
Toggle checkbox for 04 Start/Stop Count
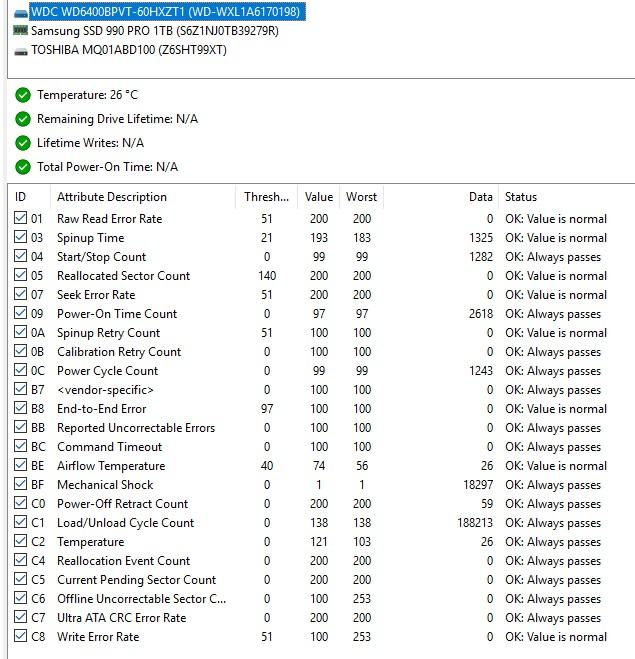click(20, 256)
